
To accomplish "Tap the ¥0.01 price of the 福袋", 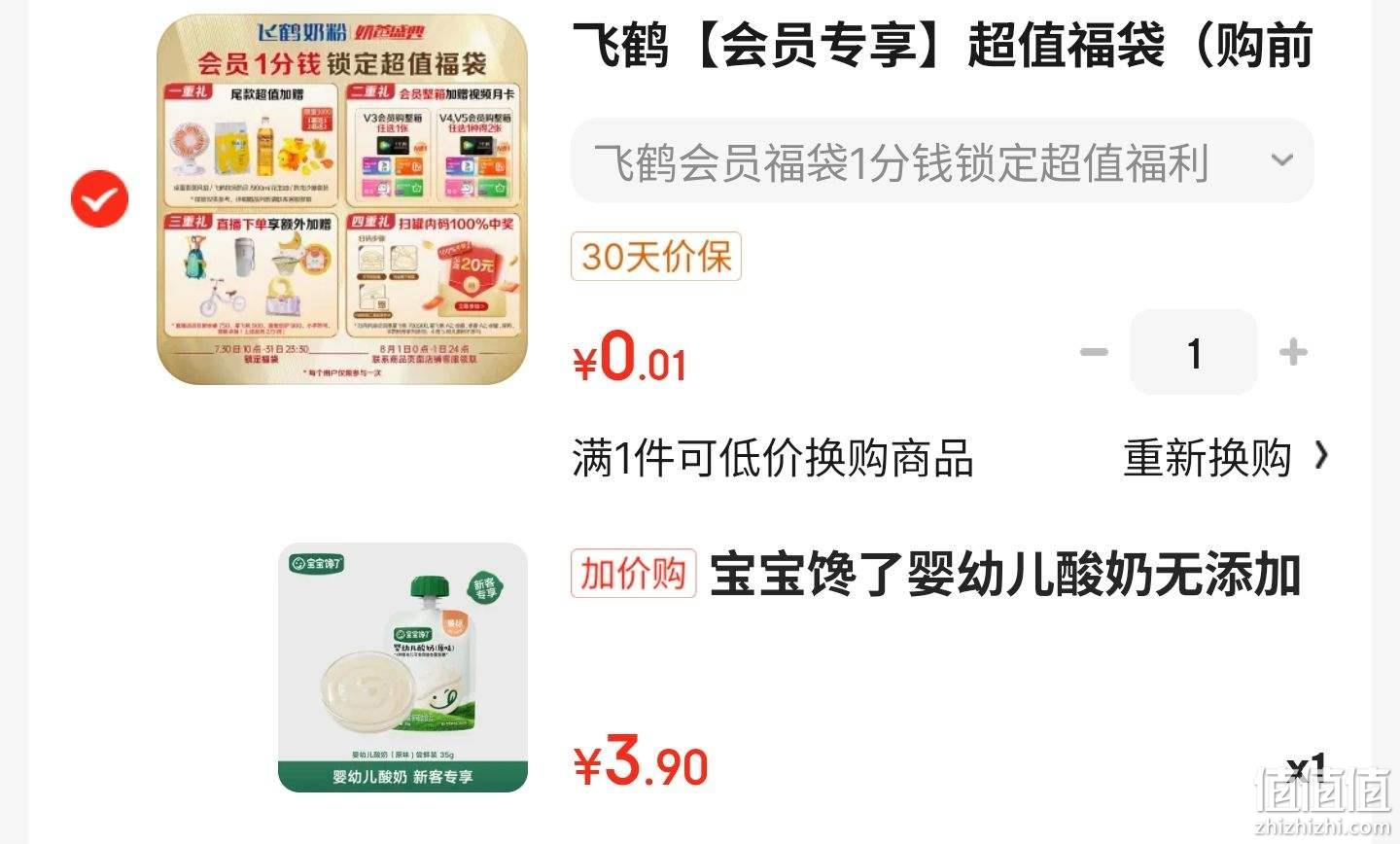I will click(x=630, y=359).
